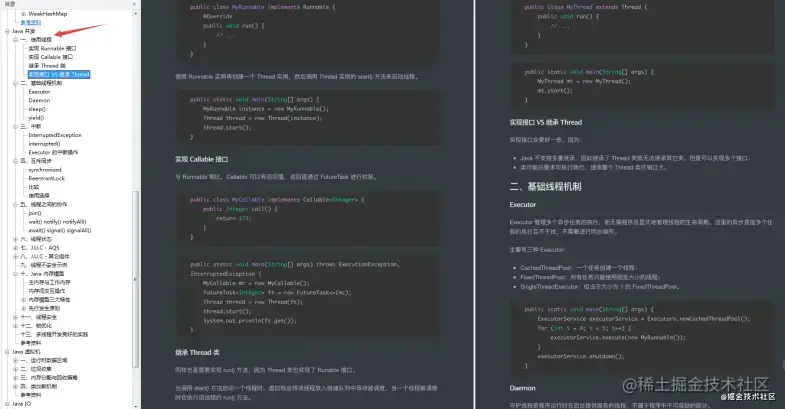Expand the WeakHashMap node
The height and width of the screenshot is (409, 785).
(x=24, y=14)
